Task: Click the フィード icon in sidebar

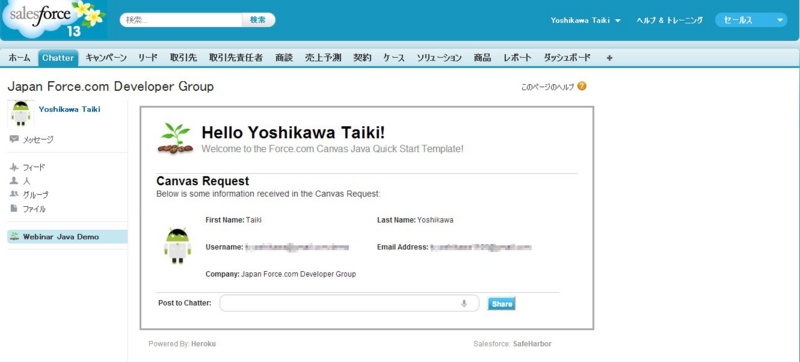Action: 14,167
